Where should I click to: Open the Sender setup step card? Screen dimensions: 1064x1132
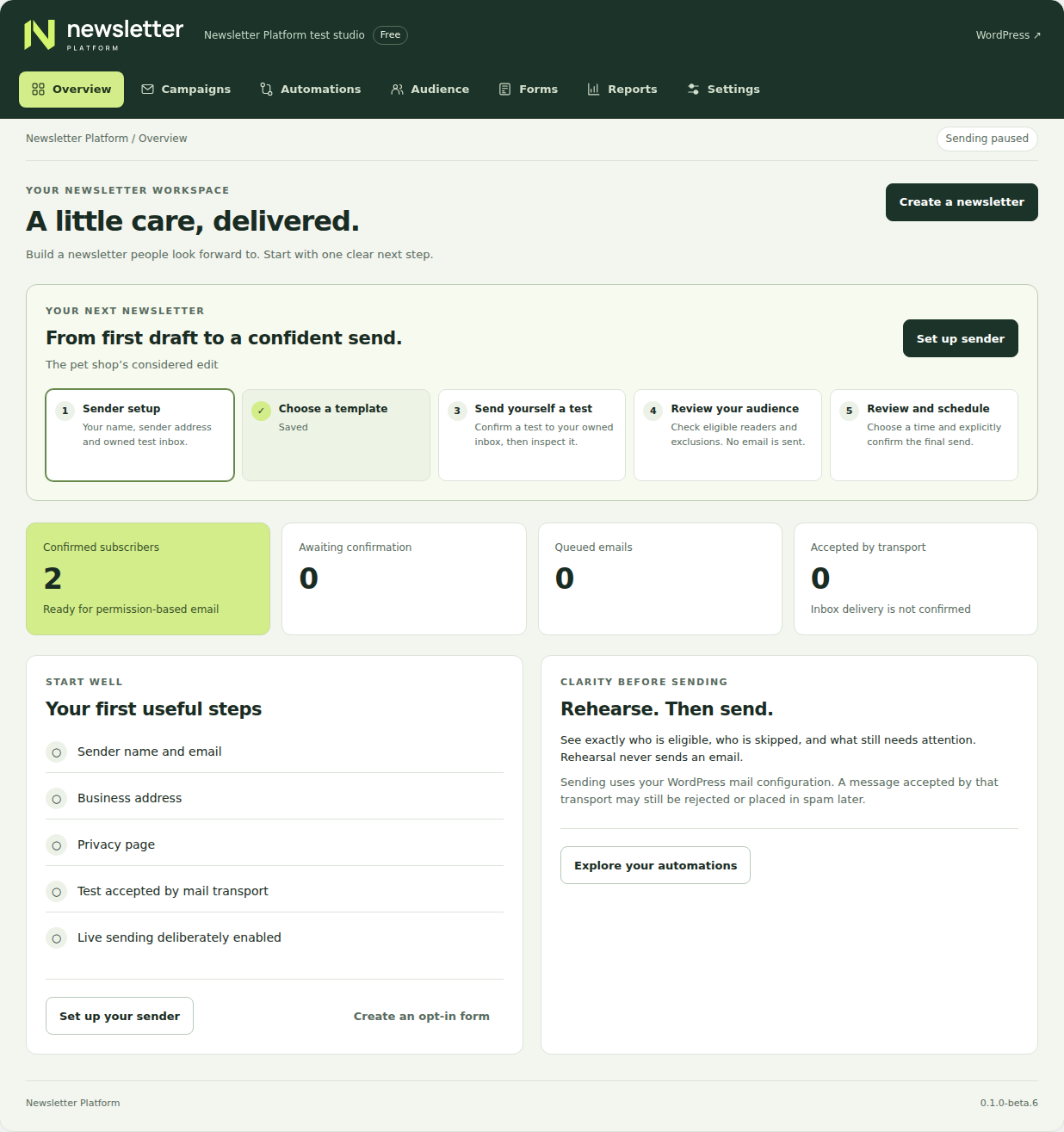pyautogui.click(x=139, y=435)
